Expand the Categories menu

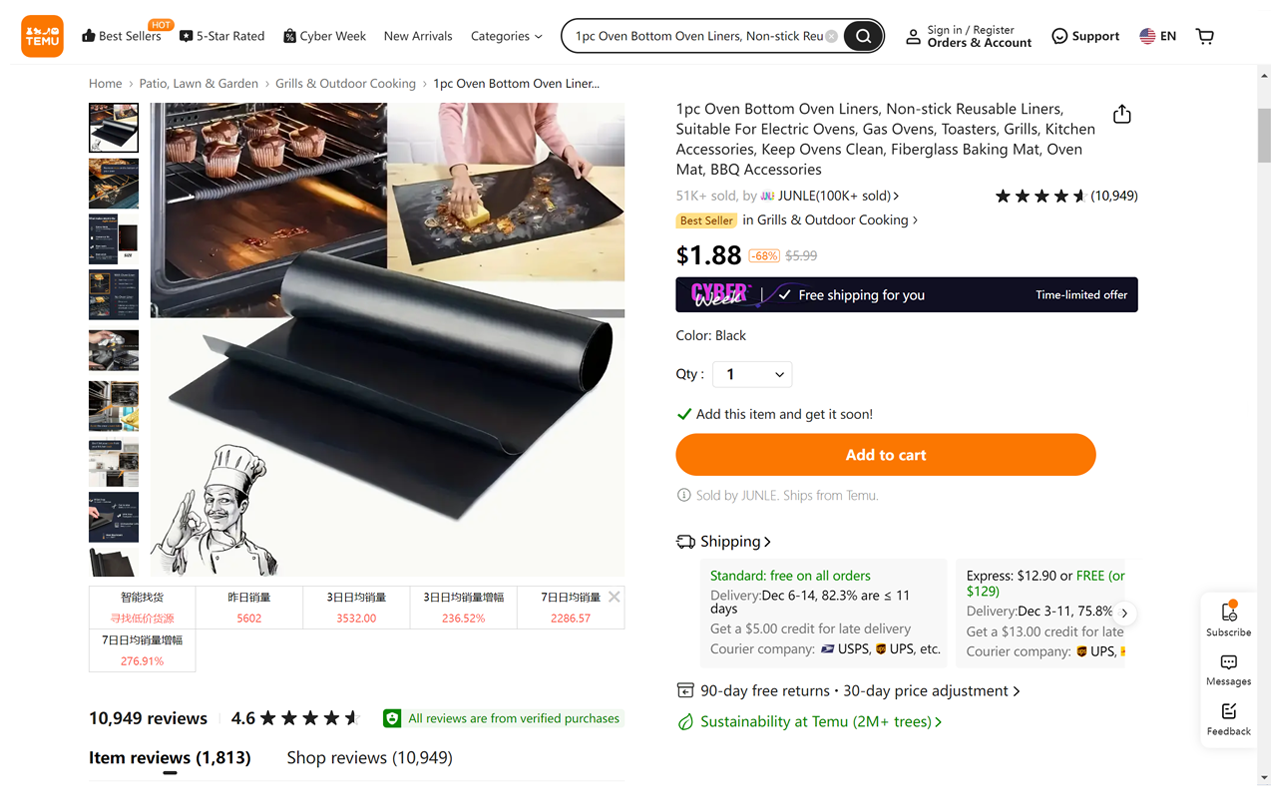[506, 36]
